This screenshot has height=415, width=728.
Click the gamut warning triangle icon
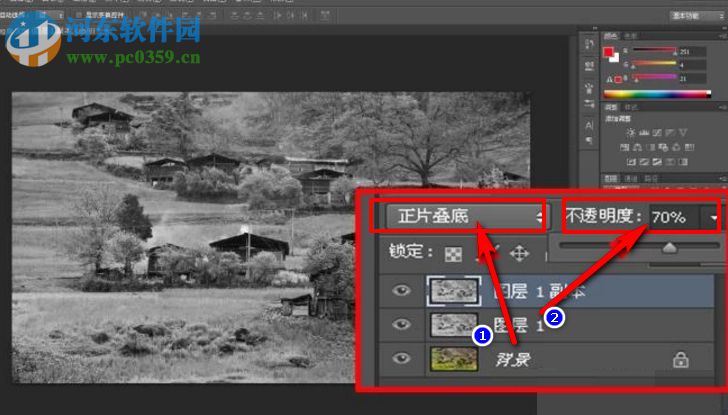click(x=609, y=79)
